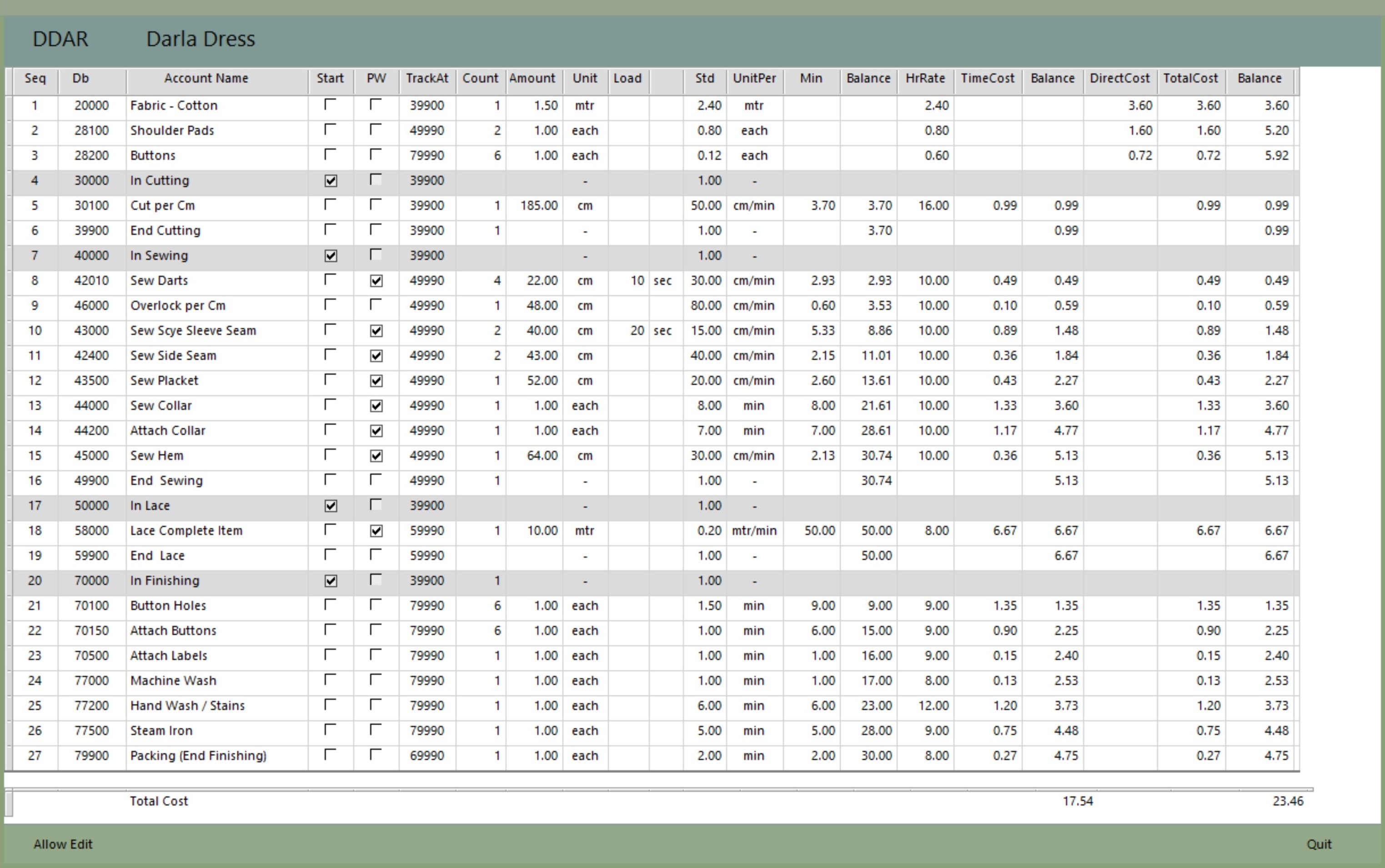Select the Sew Scye Sleeve Seam account name

click(x=193, y=331)
